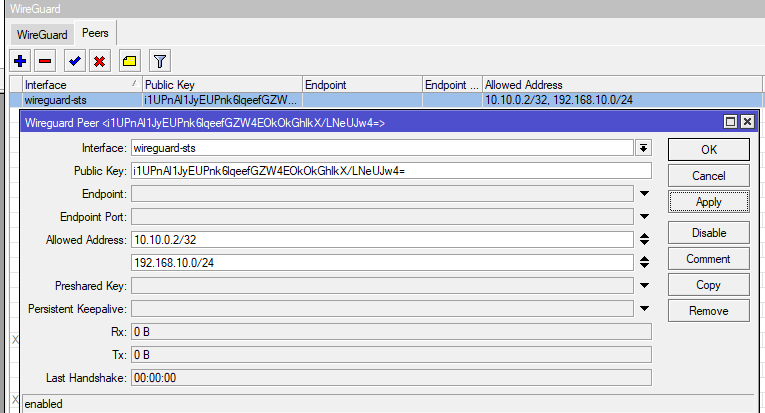This screenshot has width=765, height=413.
Task: Click the Allowed Address column header
Action: pos(622,84)
